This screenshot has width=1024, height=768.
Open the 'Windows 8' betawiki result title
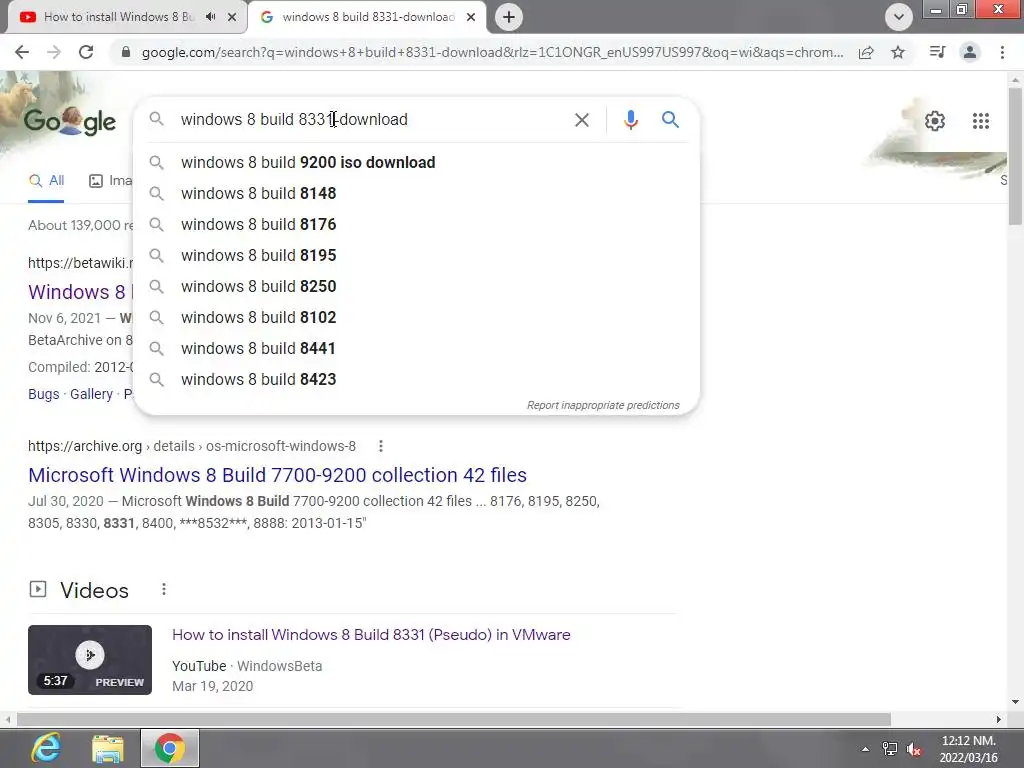(x=80, y=292)
